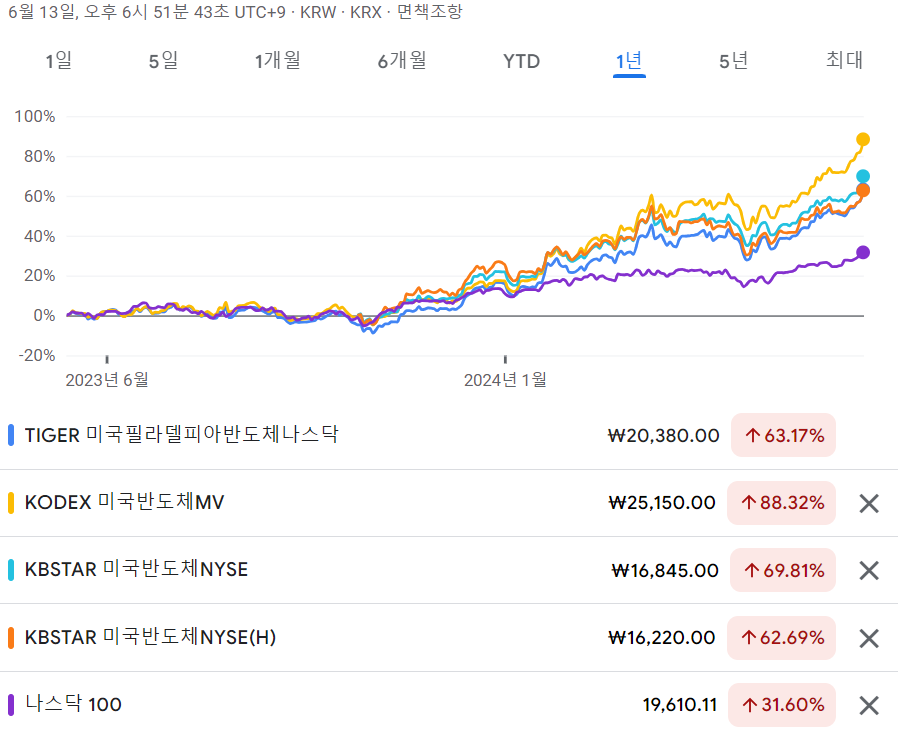Select the 1개월 time range tab

tap(278, 61)
